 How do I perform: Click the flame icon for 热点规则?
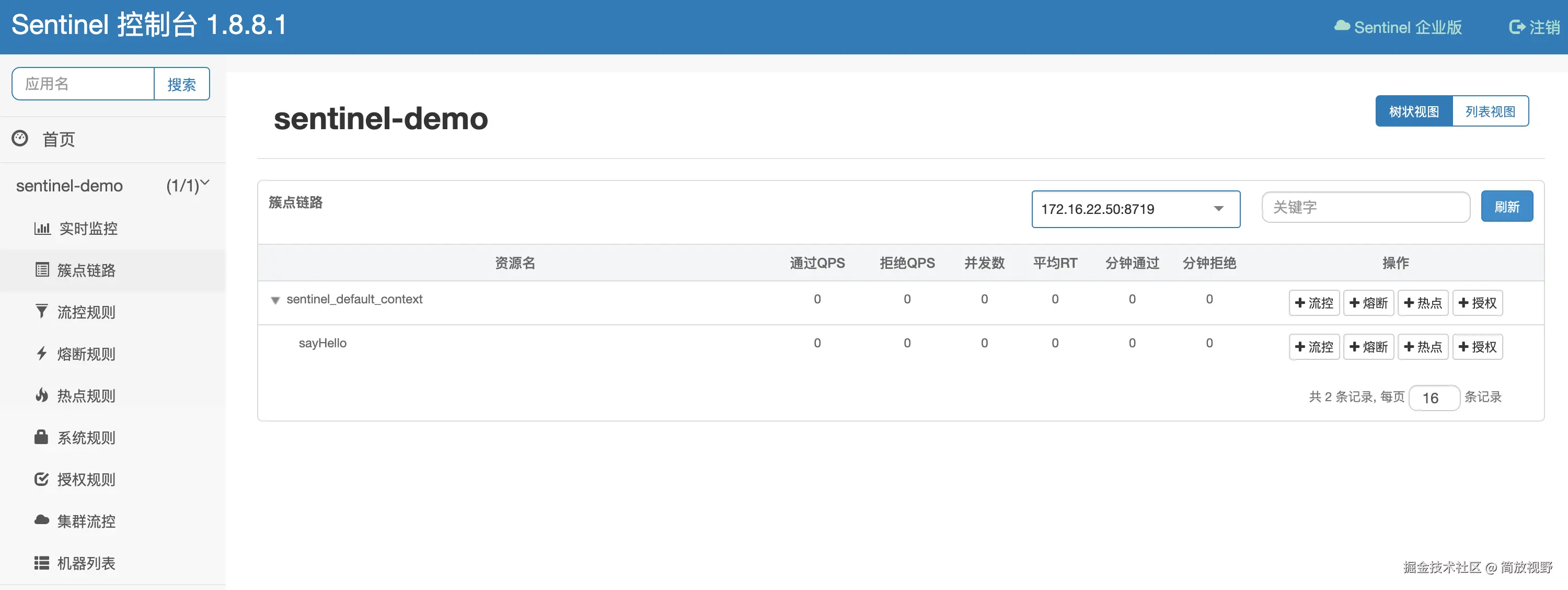(41, 395)
